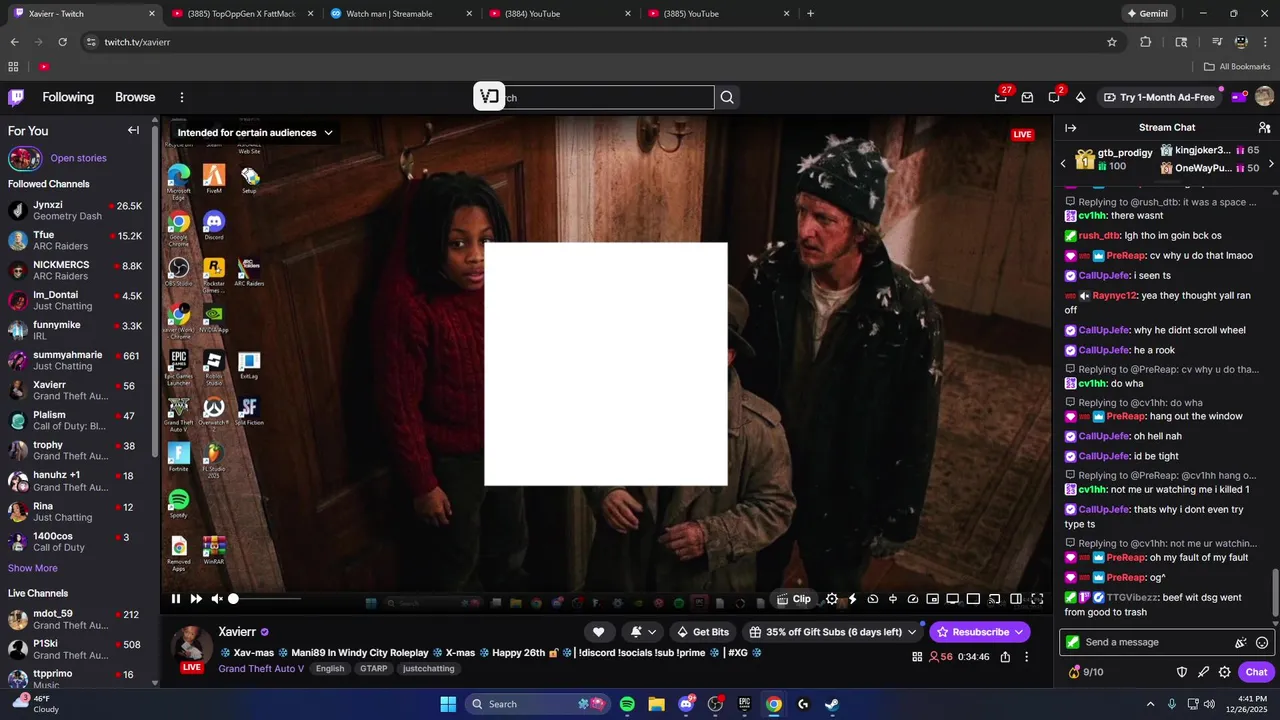The width and height of the screenshot is (1280, 720).
Task: Open chat community users list icon
Action: point(1264,128)
